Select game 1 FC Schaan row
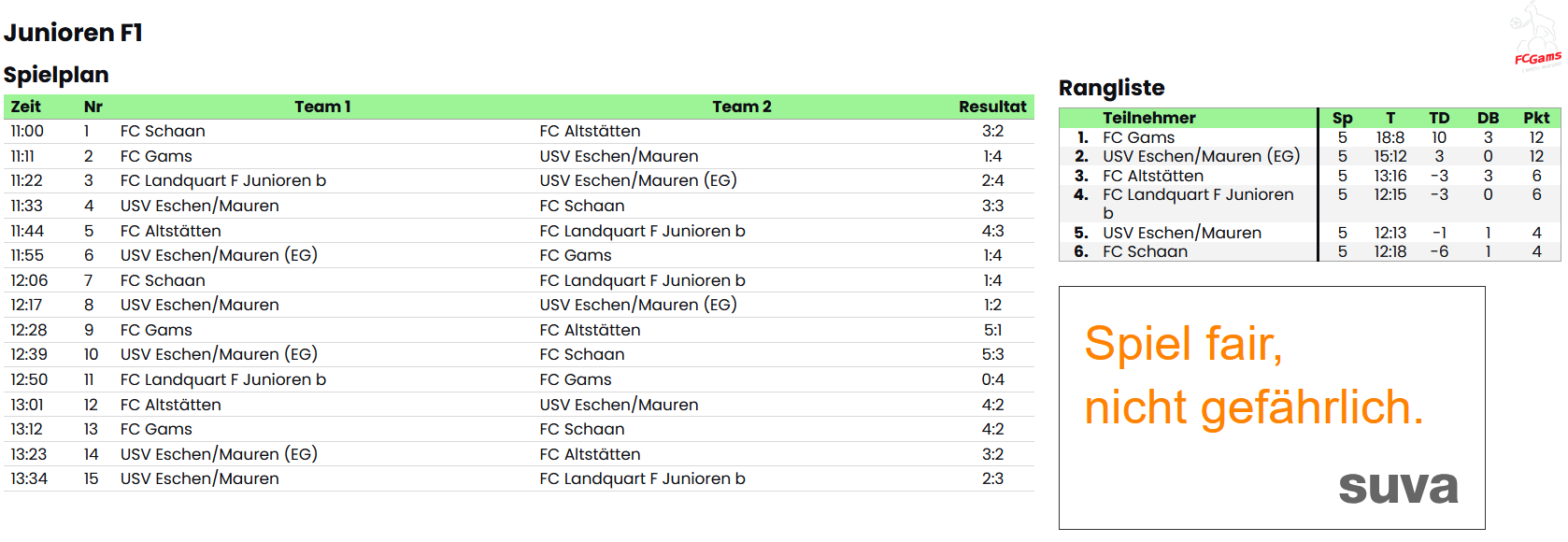1568x542 pixels. [519, 132]
